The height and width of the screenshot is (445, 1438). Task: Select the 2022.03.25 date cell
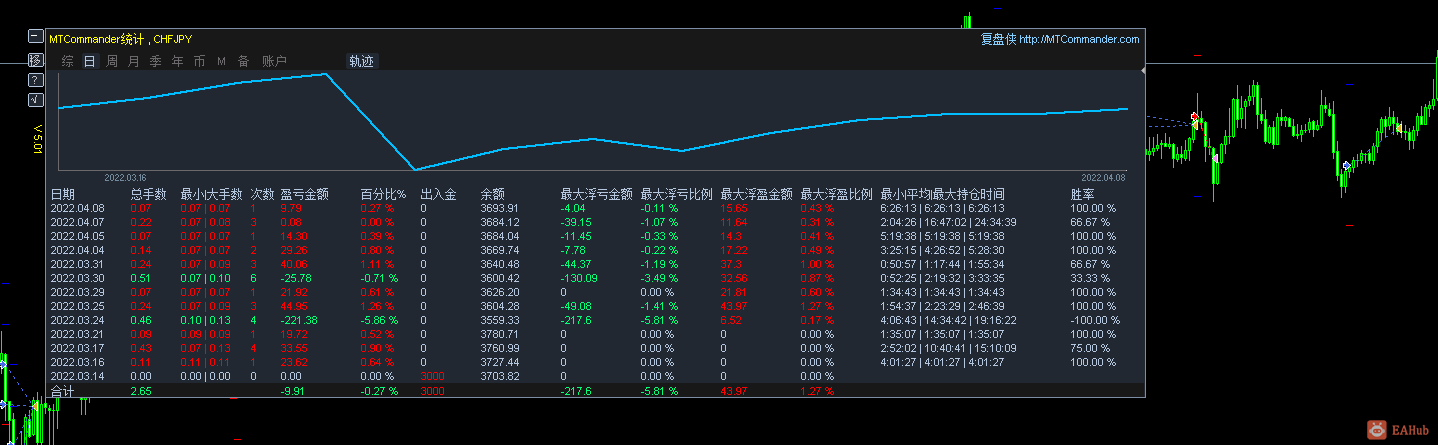(x=77, y=306)
